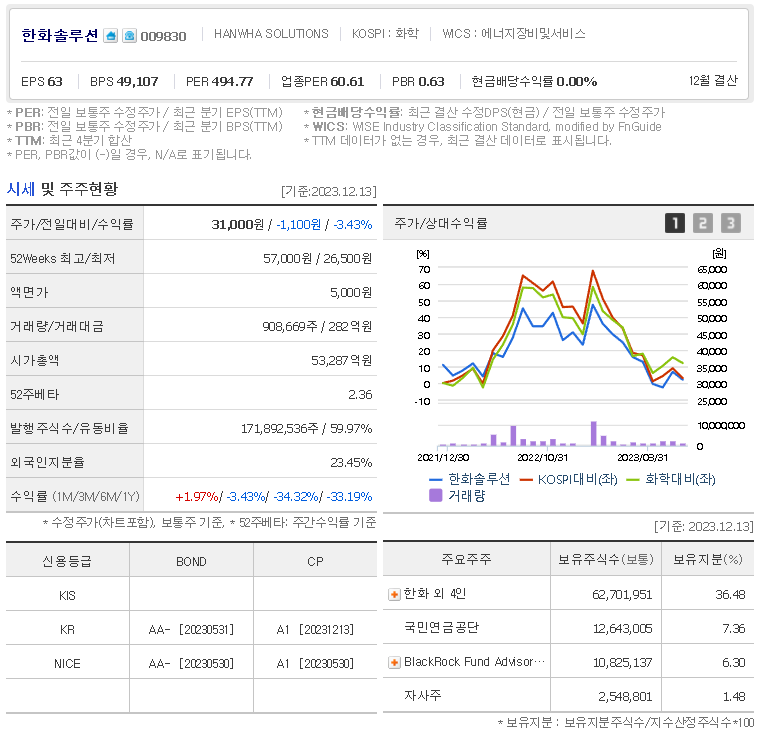
Task: Select the 52주베타 value 2.36
Action: [x=360, y=395]
